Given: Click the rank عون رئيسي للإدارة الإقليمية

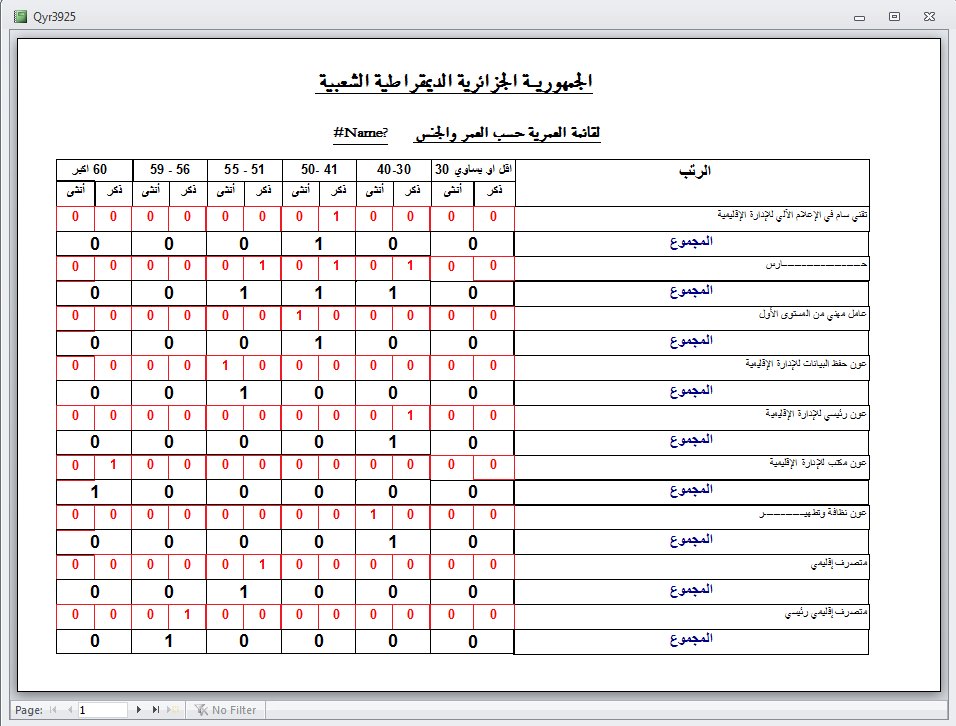Looking at the screenshot, I should (x=816, y=415).
